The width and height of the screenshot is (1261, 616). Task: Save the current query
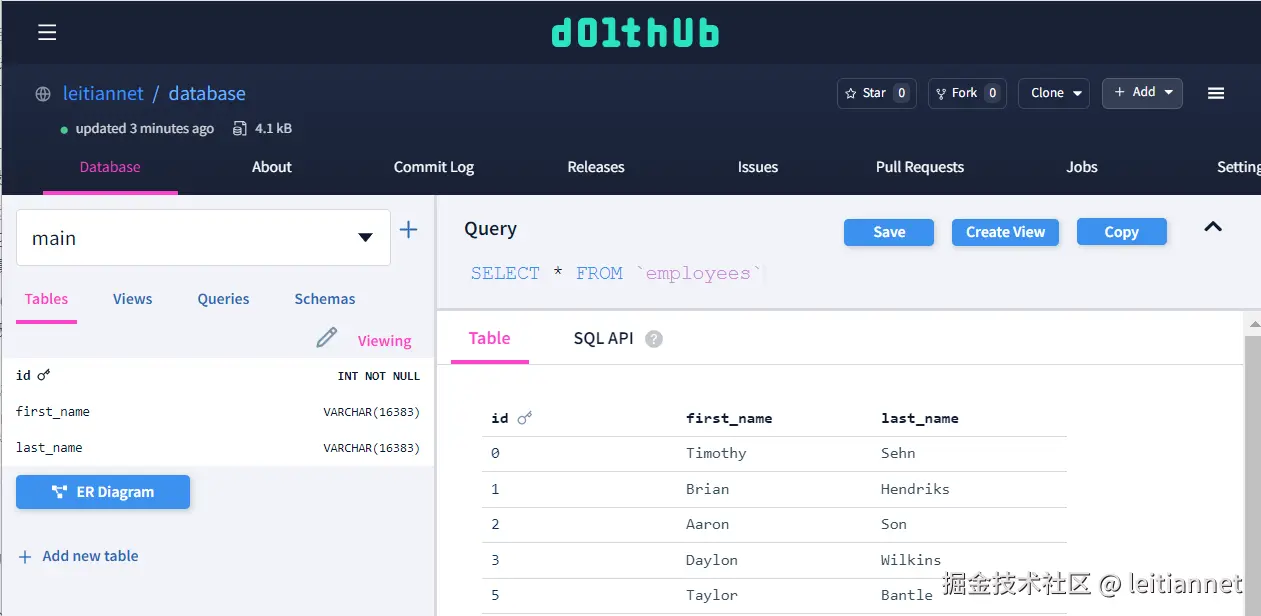click(x=889, y=232)
